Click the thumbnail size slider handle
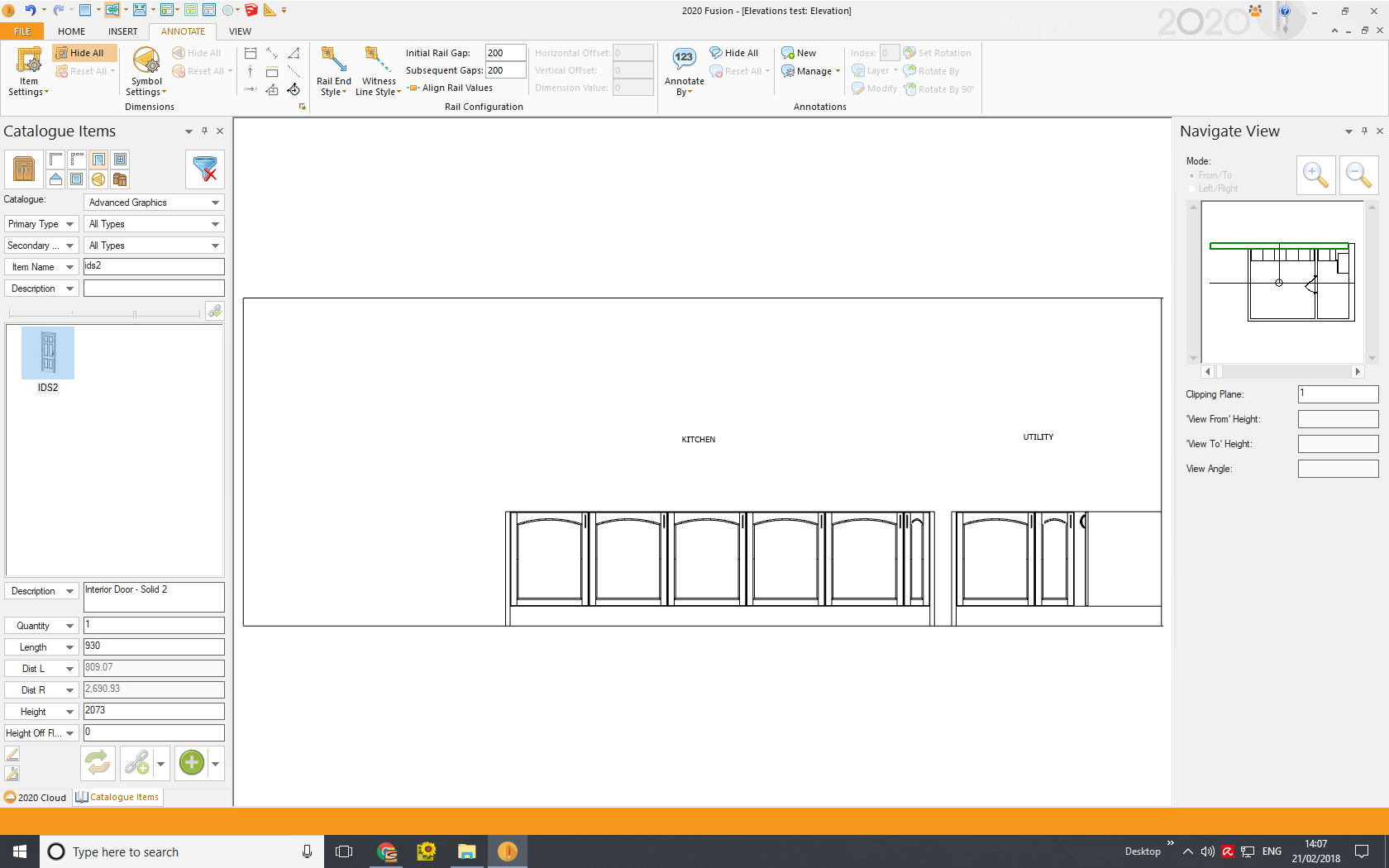Viewport: 1389px width, 868px height. click(x=134, y=314)
